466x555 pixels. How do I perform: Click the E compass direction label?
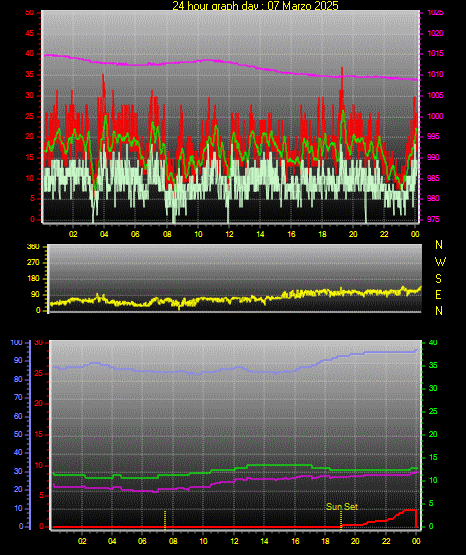point(438,294)
